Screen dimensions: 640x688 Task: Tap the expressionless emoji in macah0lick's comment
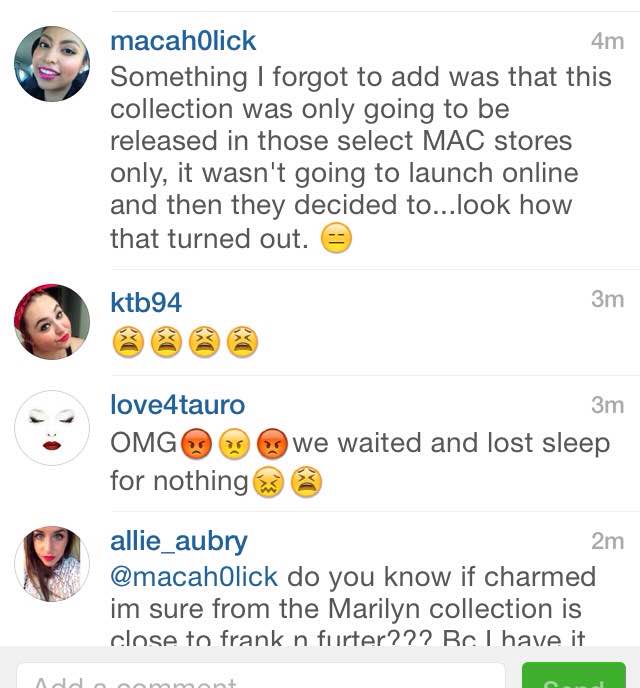point(336,238)
